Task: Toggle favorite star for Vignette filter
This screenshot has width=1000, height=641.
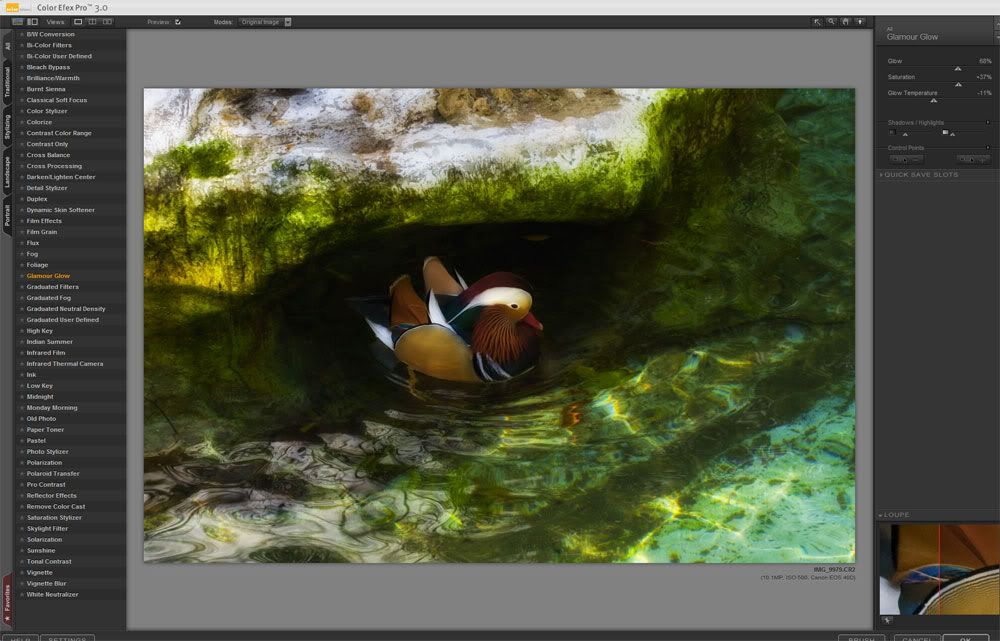Action: tap(21, 573)
